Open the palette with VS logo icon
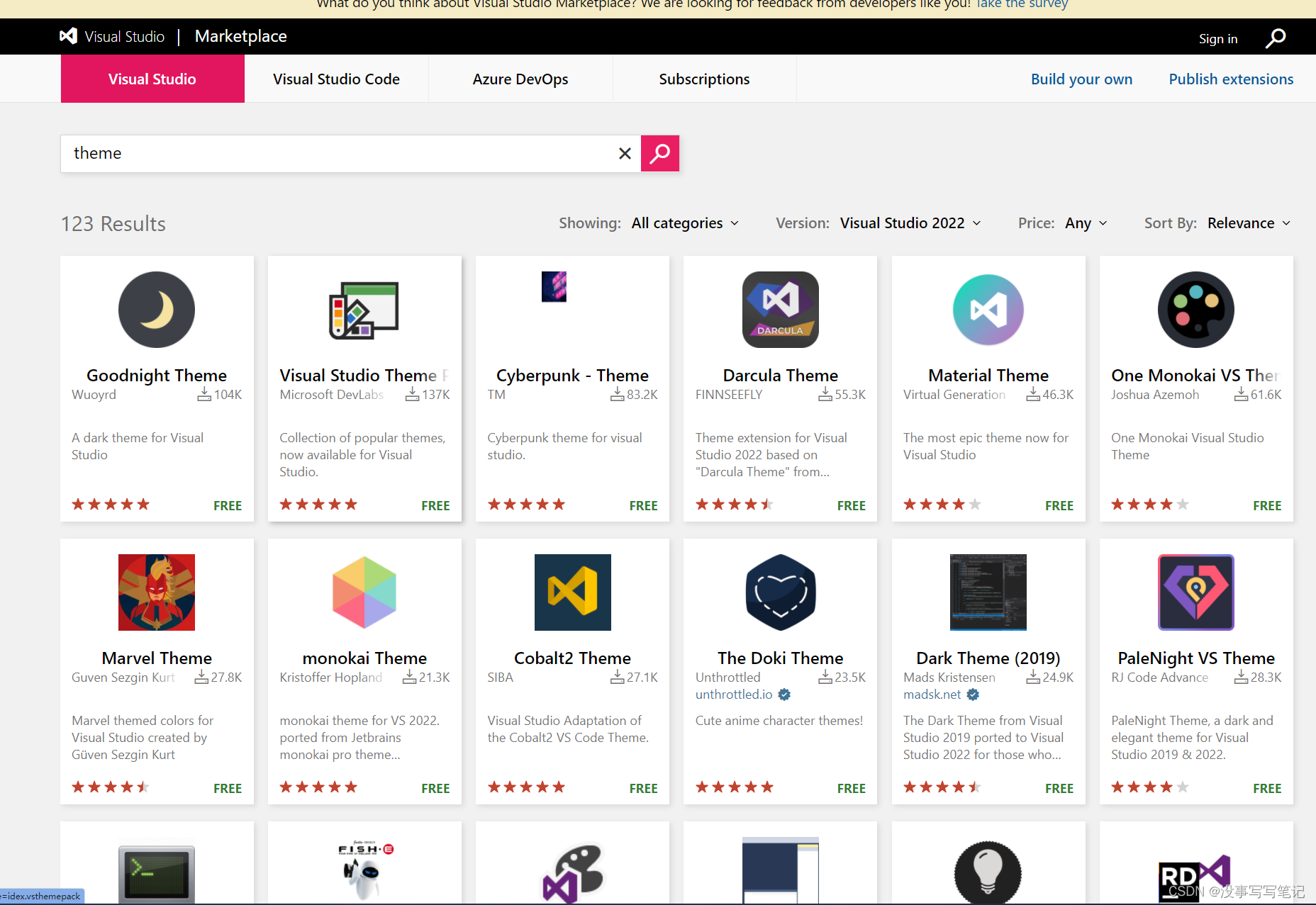 573,873
